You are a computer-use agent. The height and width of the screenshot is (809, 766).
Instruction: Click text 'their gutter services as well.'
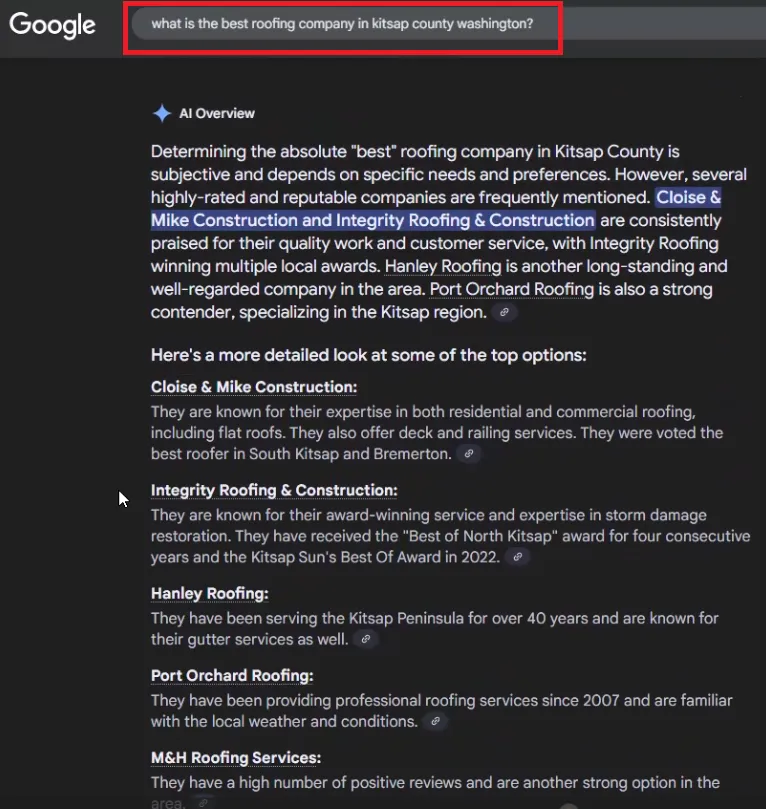click(x=250, y=639)
